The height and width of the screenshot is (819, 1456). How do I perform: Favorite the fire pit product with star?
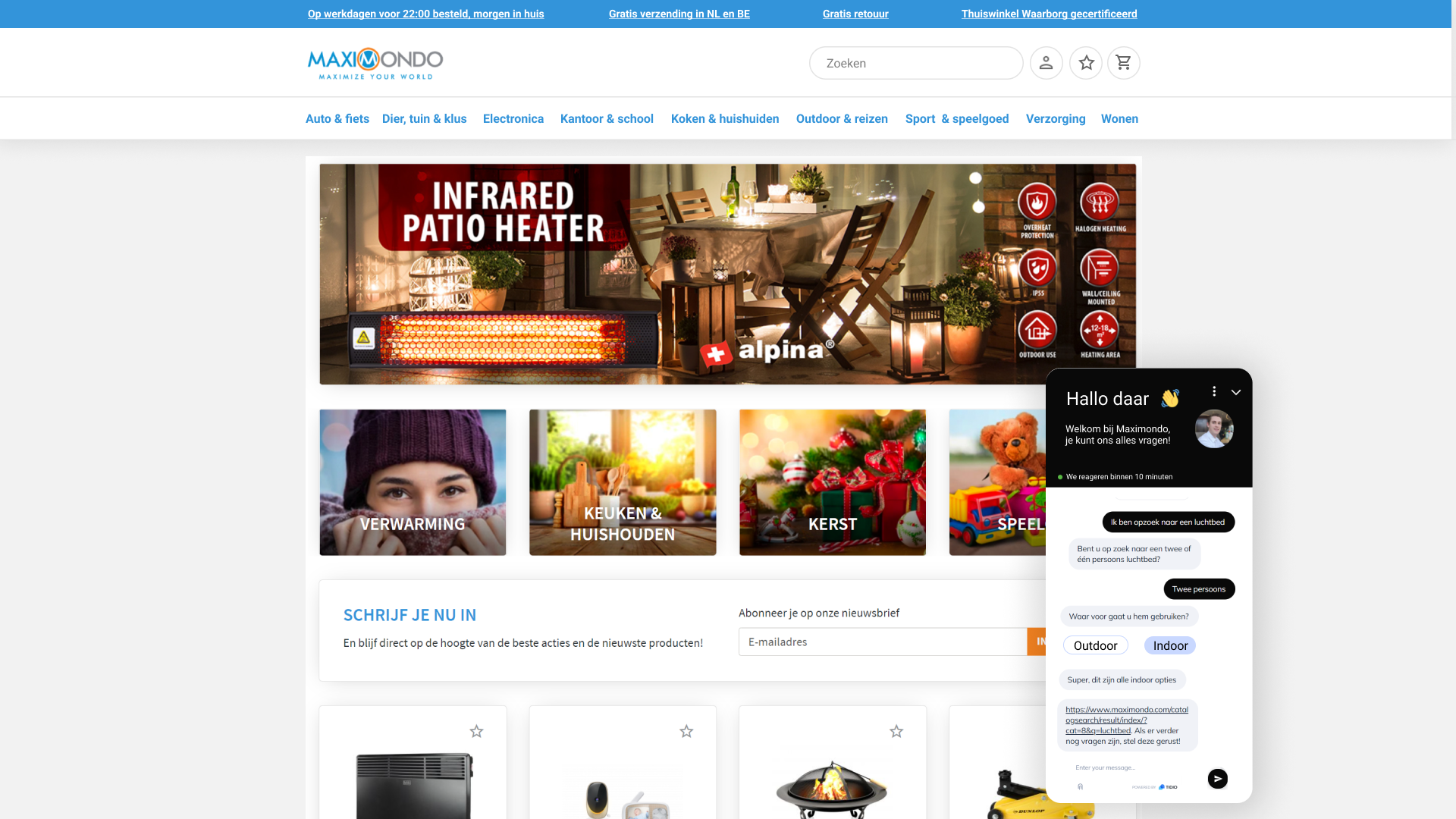pyautogui.click(x=896, y=731)
